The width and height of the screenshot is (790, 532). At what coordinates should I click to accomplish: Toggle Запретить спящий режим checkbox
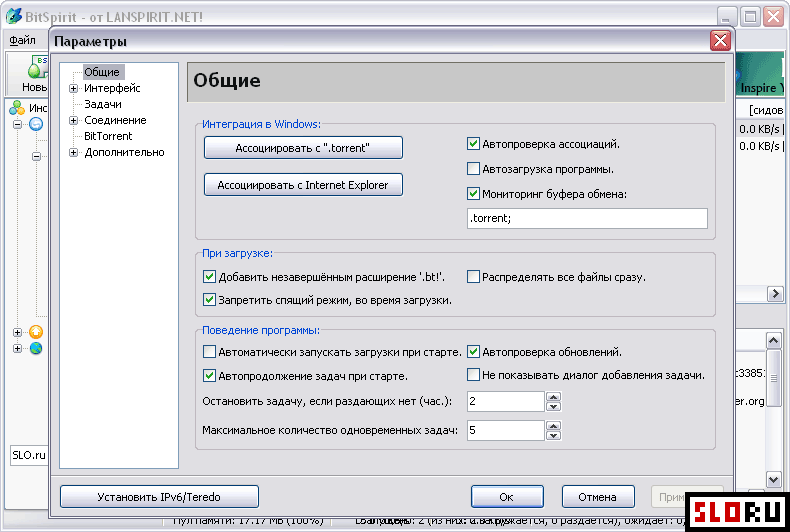click(x=209, y=300)
